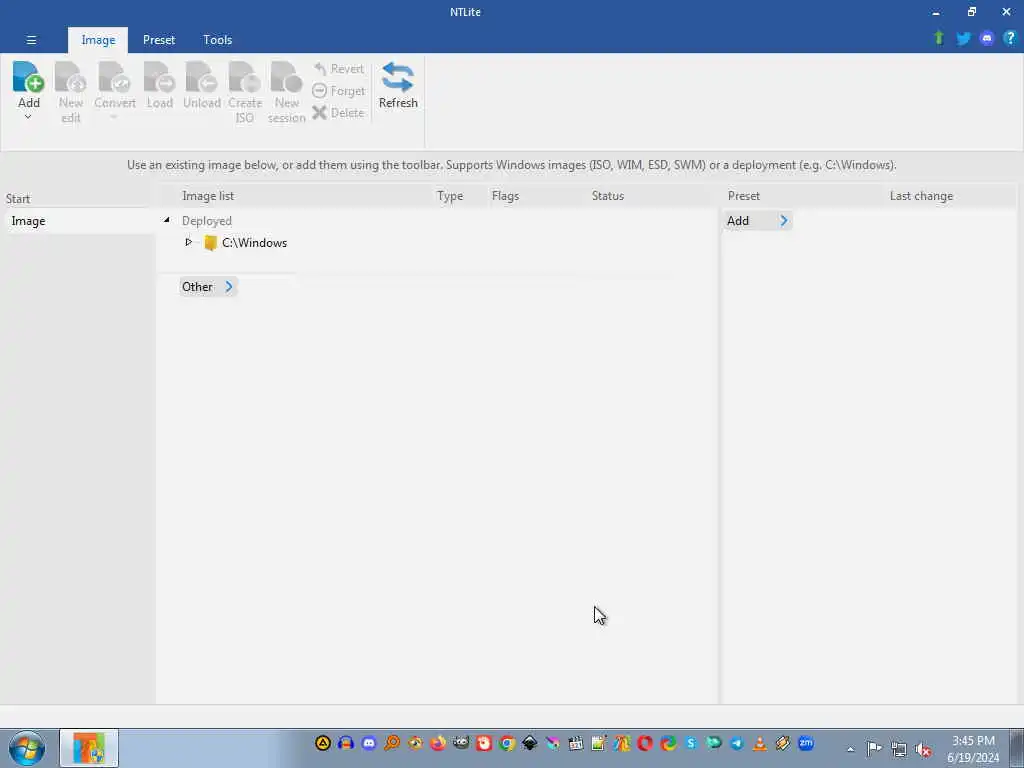1024x768 pixels.
Task: Open Opera from the taskbar
Action: [x=645, y=743]
